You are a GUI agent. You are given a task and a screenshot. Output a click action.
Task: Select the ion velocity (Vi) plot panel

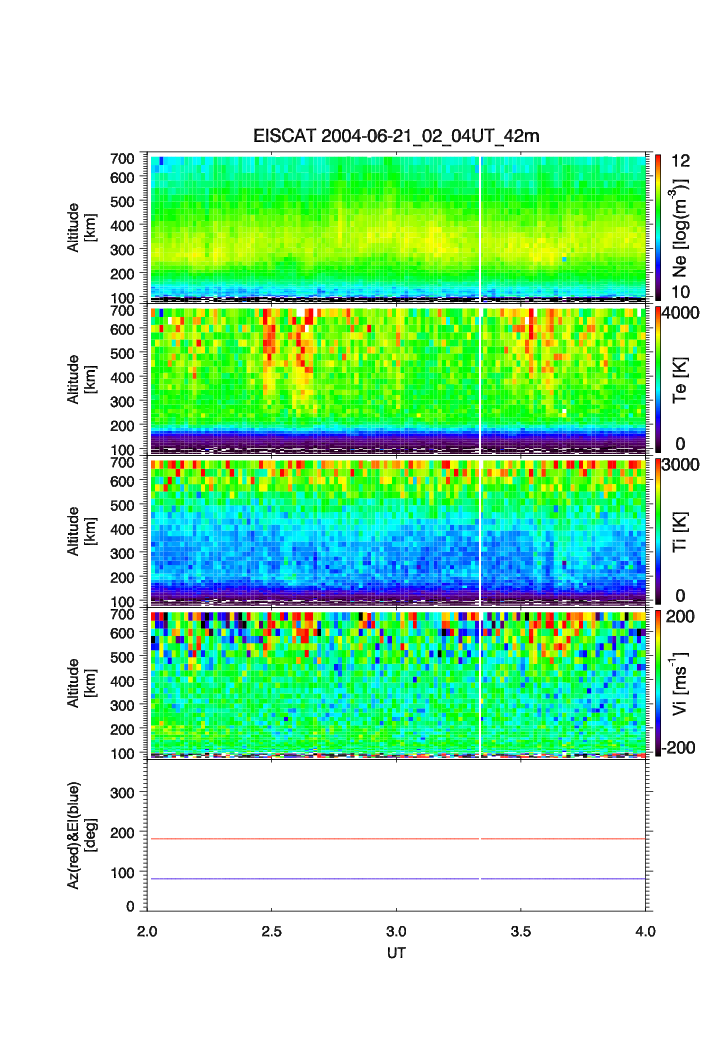[x=398, y=683]
